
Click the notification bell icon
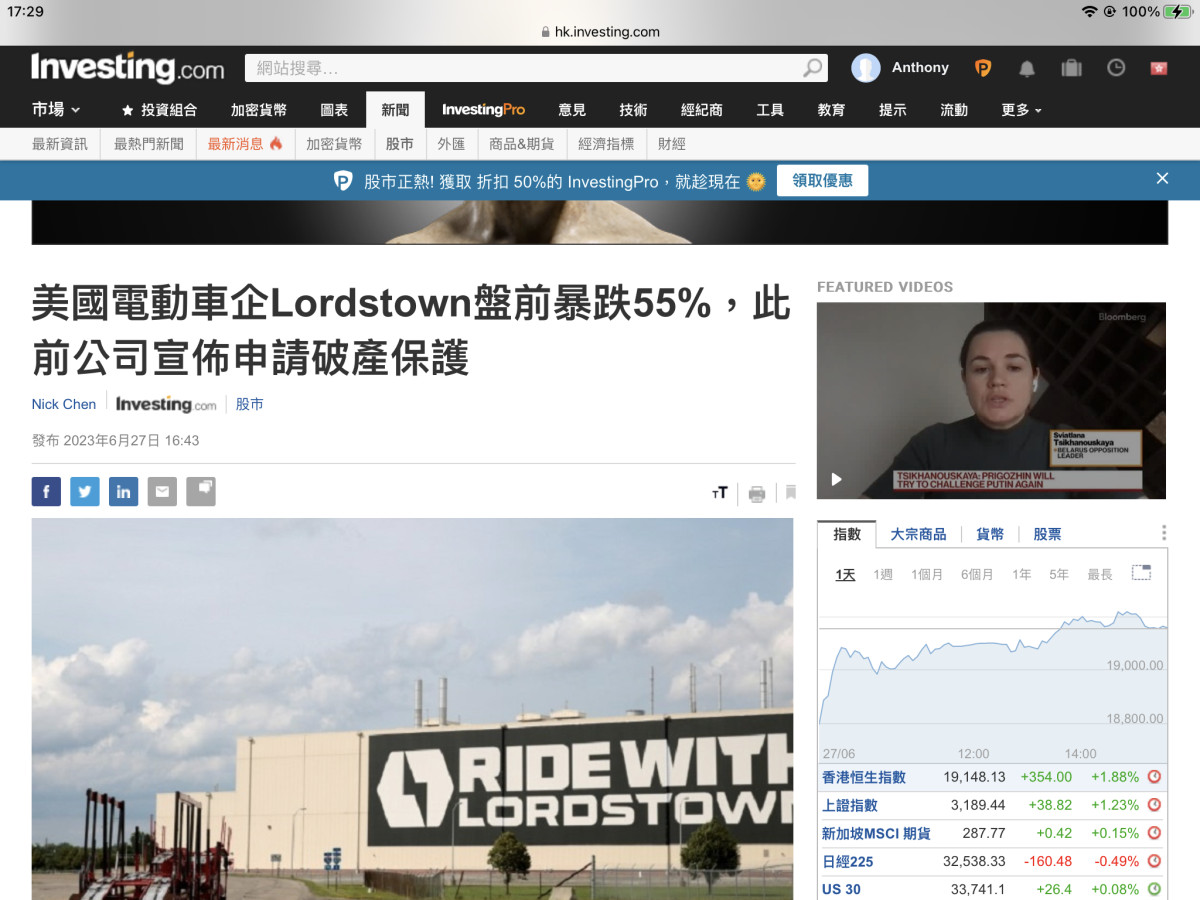pos(1026,68)
